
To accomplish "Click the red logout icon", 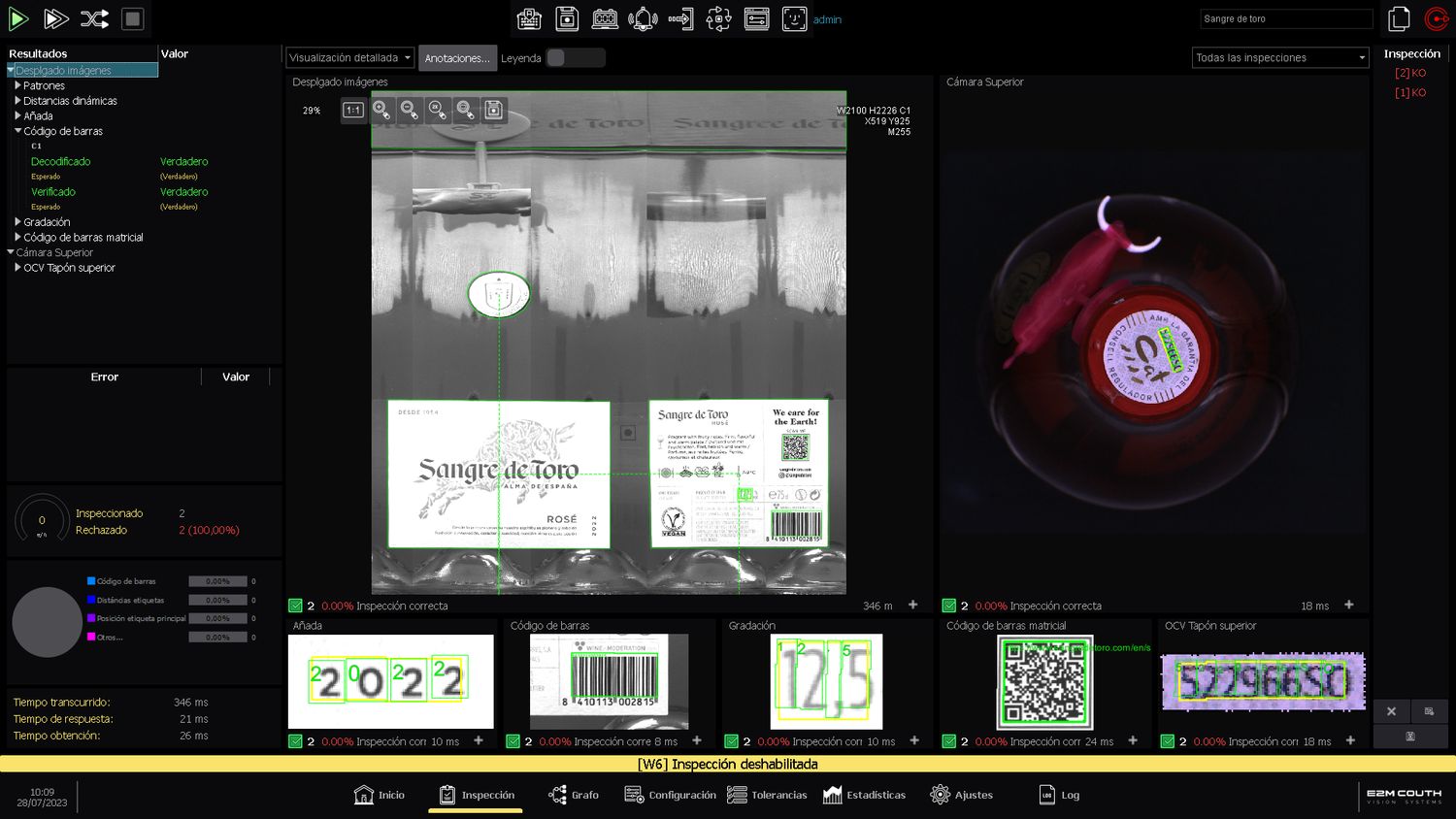I will coord(1437,18).
